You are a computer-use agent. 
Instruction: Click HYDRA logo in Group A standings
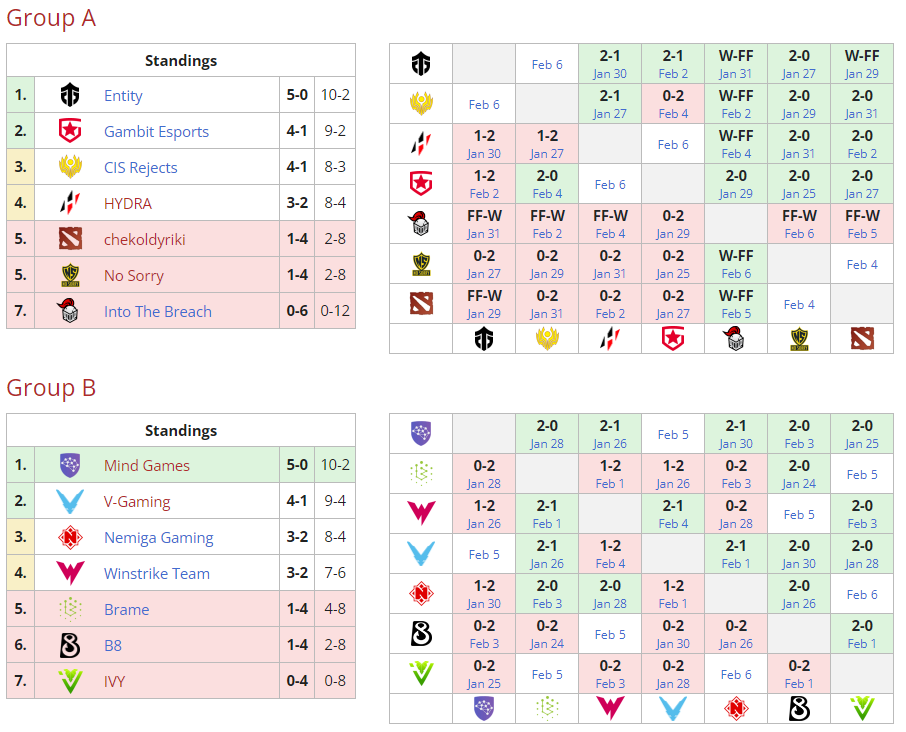[x=69, y=204]
